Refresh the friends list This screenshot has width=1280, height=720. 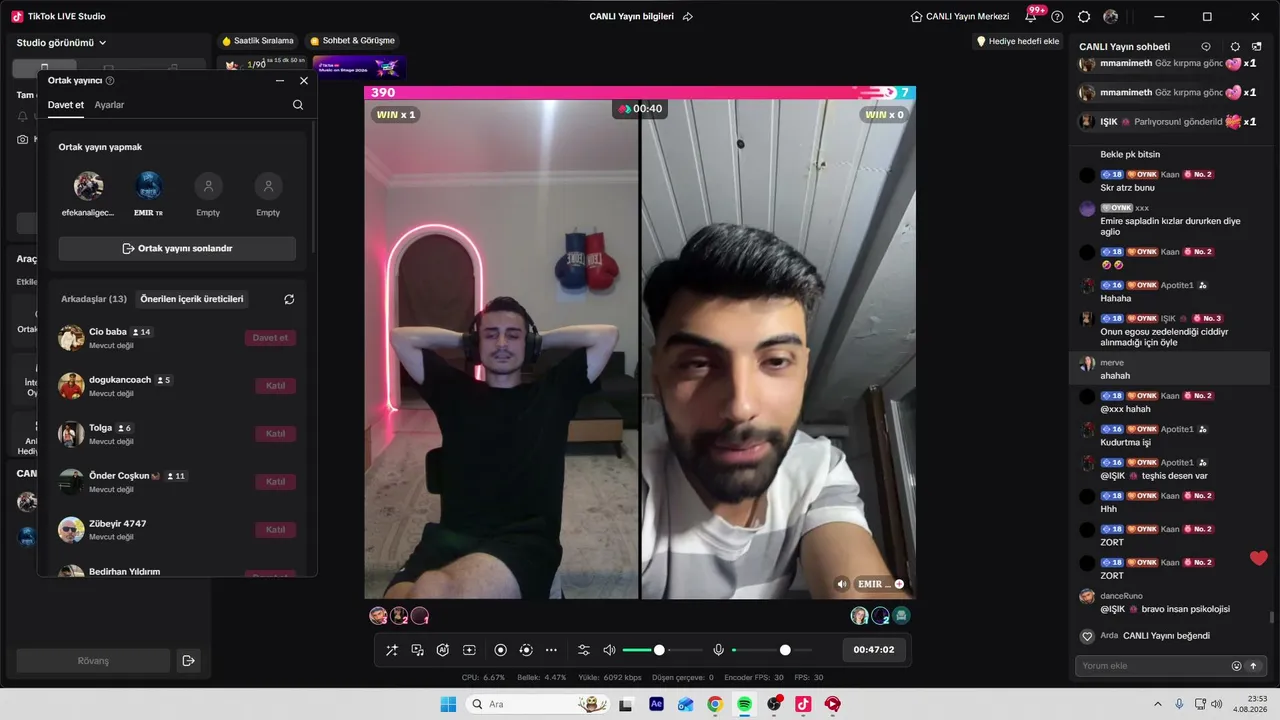[289, 299]
